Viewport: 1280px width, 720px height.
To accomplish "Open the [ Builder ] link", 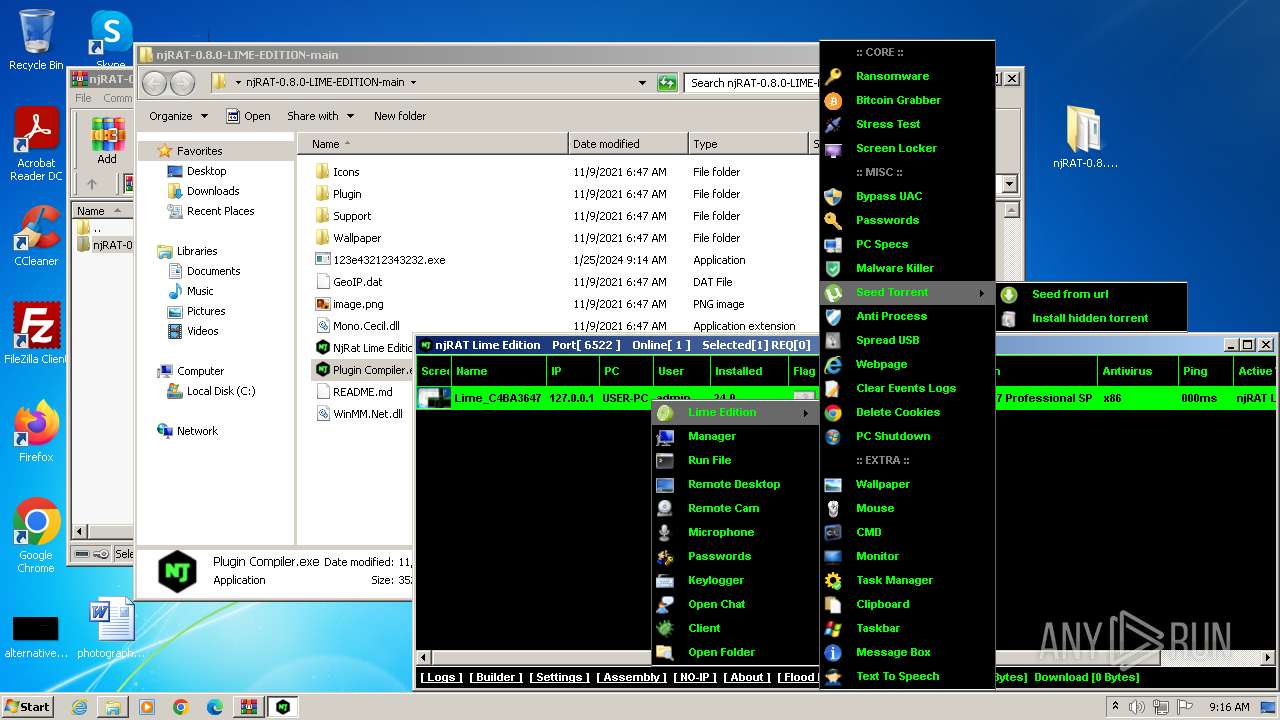I will click(495, 677).
